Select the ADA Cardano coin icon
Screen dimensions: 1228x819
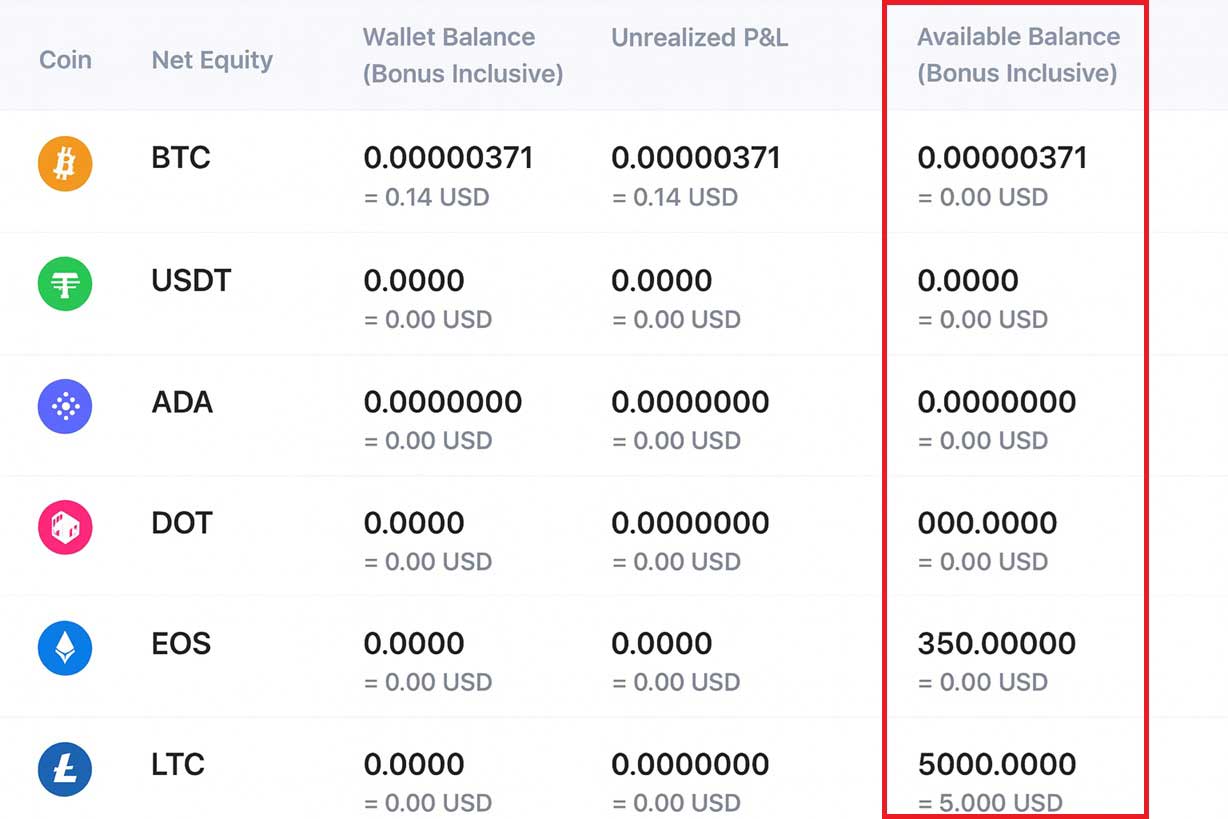(64, 405)
